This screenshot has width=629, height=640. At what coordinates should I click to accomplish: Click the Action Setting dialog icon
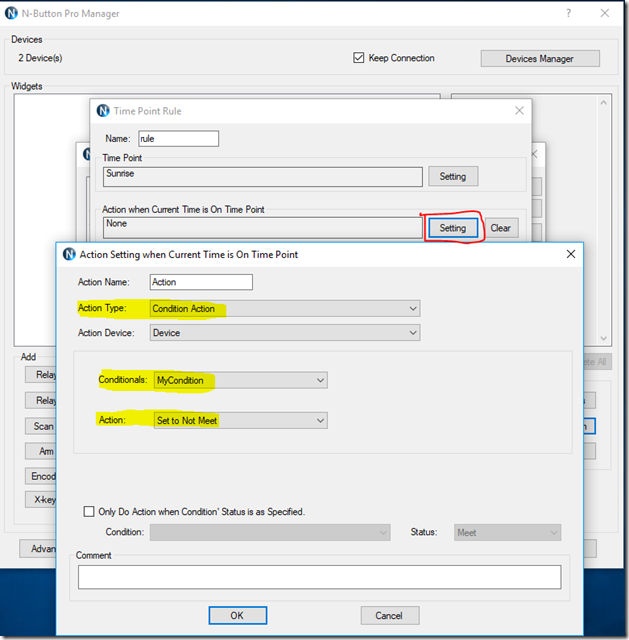point(69,254)
